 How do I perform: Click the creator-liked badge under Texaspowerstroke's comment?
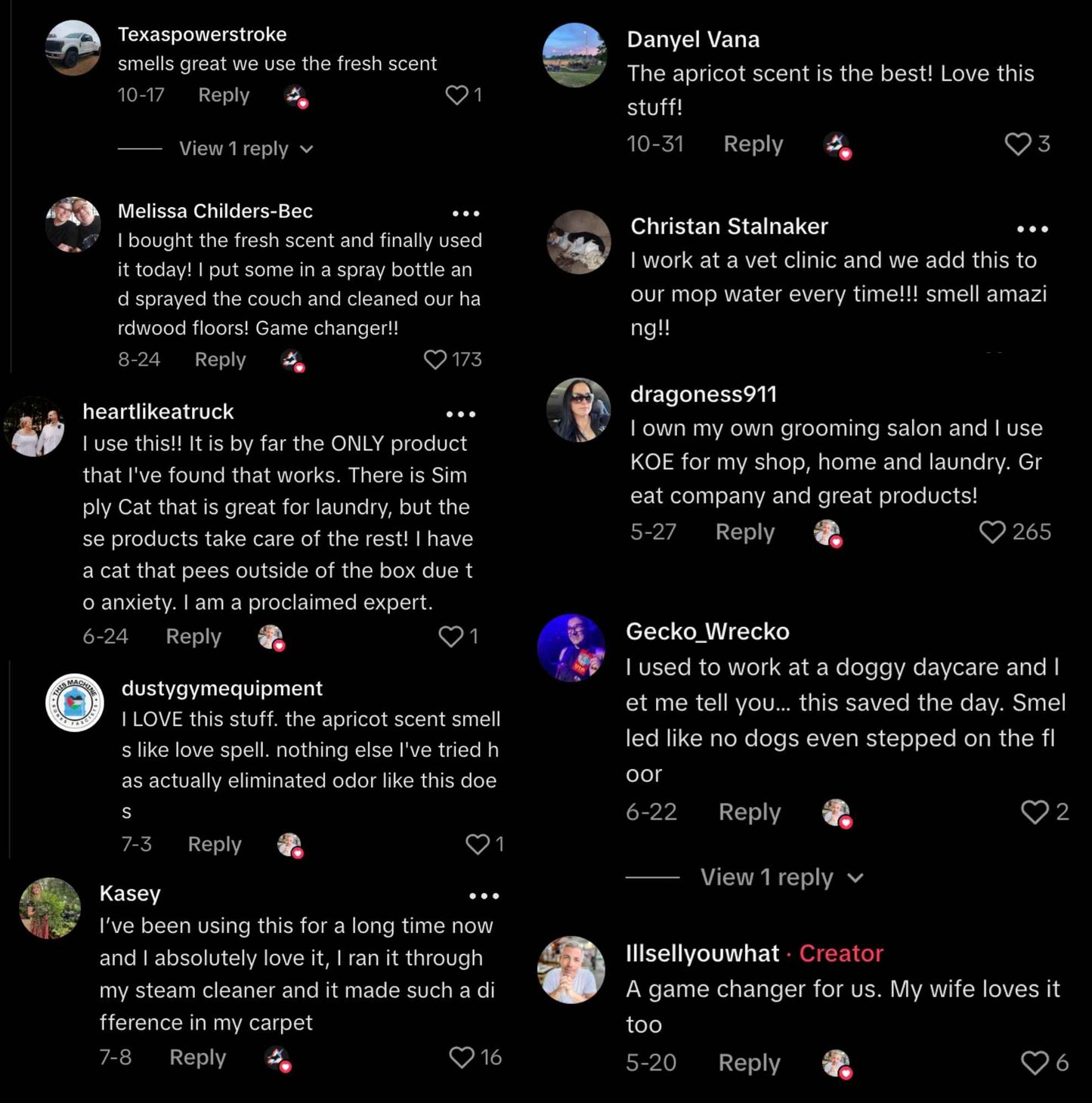(x=295, y=96)
